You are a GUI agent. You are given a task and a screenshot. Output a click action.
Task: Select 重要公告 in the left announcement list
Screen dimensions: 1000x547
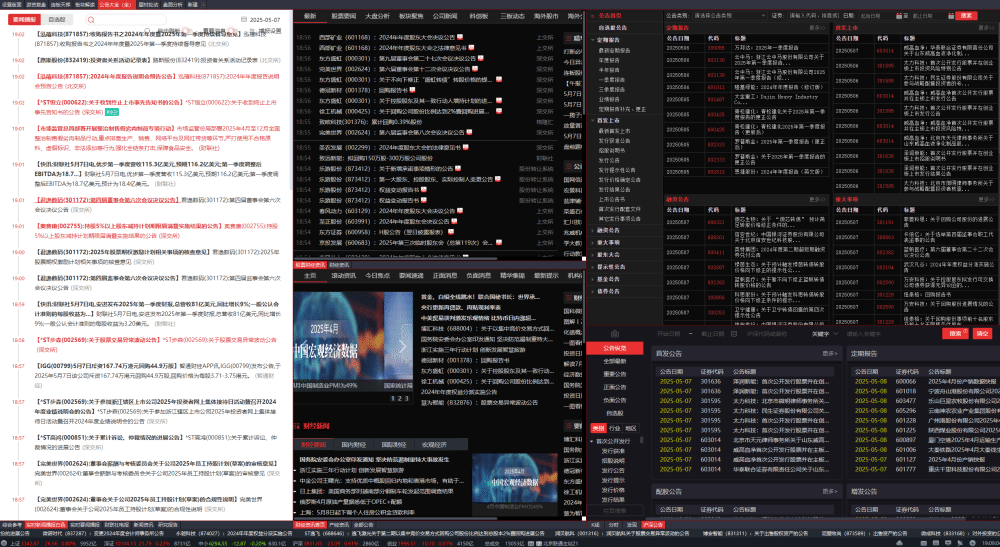click(615, 374)
